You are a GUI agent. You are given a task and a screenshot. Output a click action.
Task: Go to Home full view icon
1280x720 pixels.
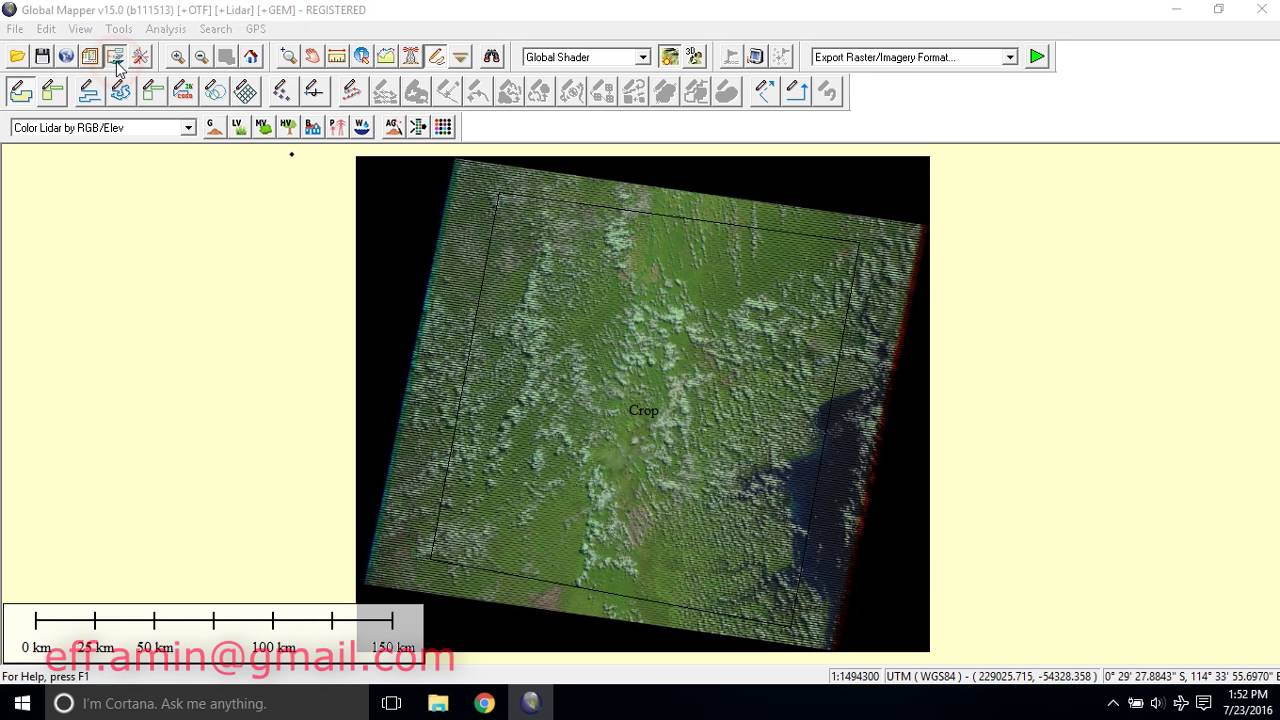point(251,57)
